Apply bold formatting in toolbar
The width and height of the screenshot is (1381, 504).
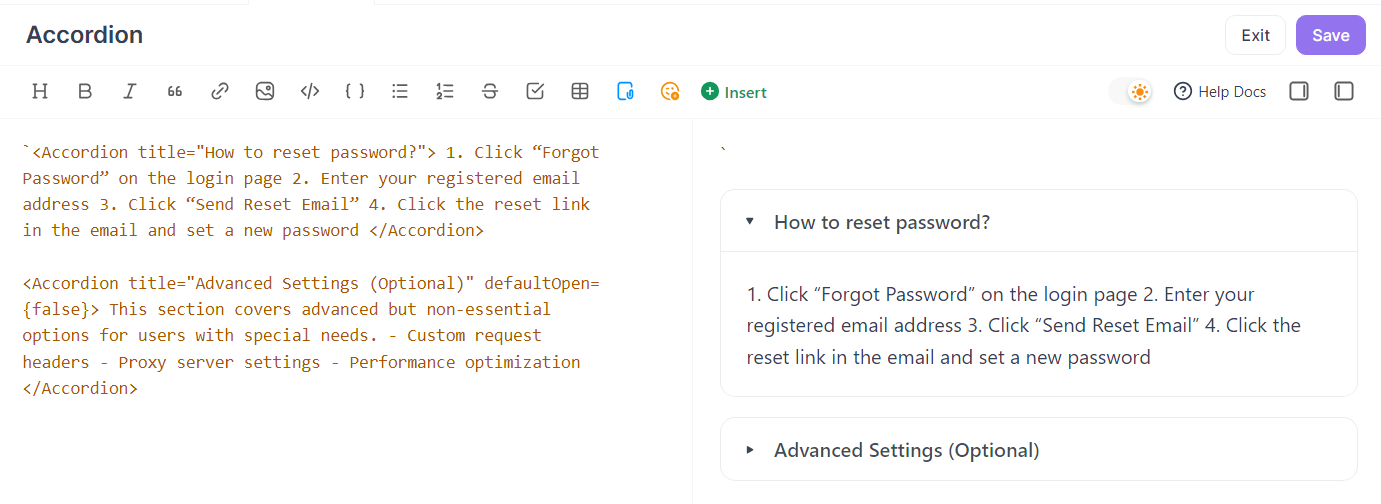(85, 92)
